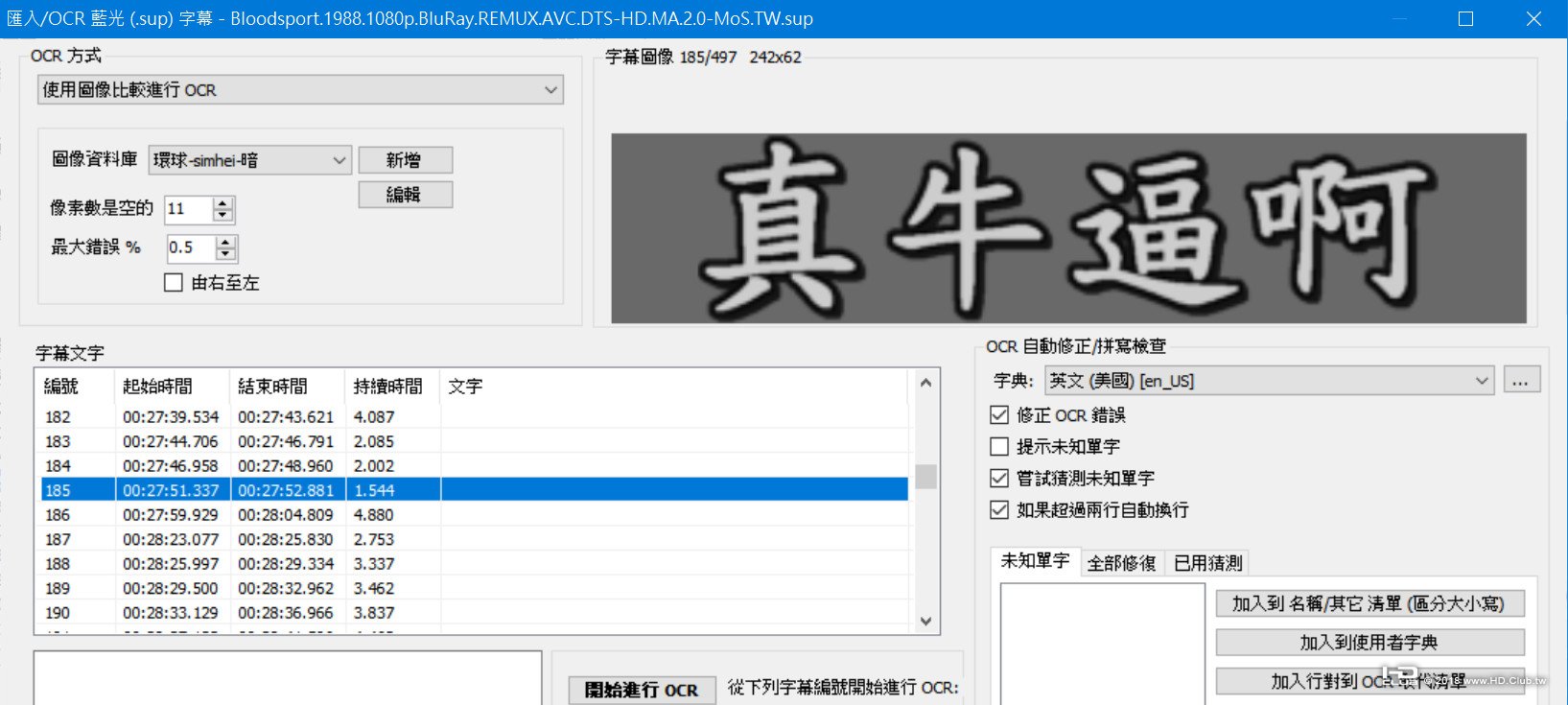Screen dimensions: 1568x705
Task: Increase the 像素數是空的 value with up arrow
Action: pos(223,203)
